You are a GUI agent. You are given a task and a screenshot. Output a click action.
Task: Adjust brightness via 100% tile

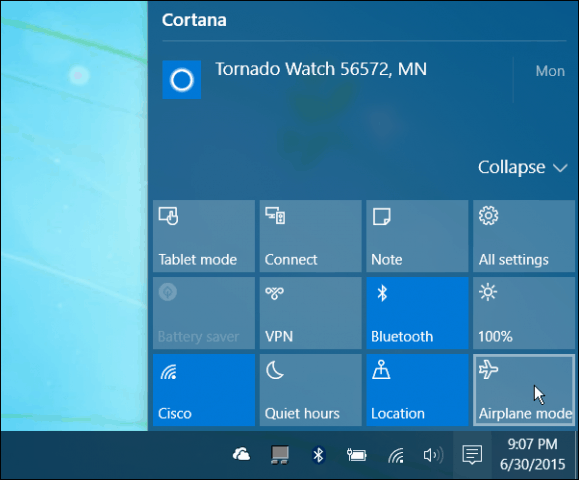[x=524, y=313]
